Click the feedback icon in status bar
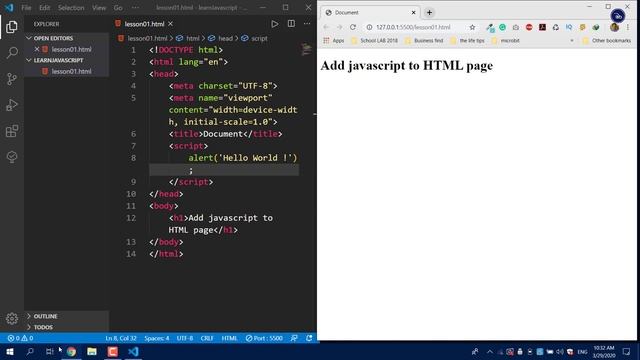Image resolution: width=640 pixels, height=360 pixels. click(x=294, y=338)
